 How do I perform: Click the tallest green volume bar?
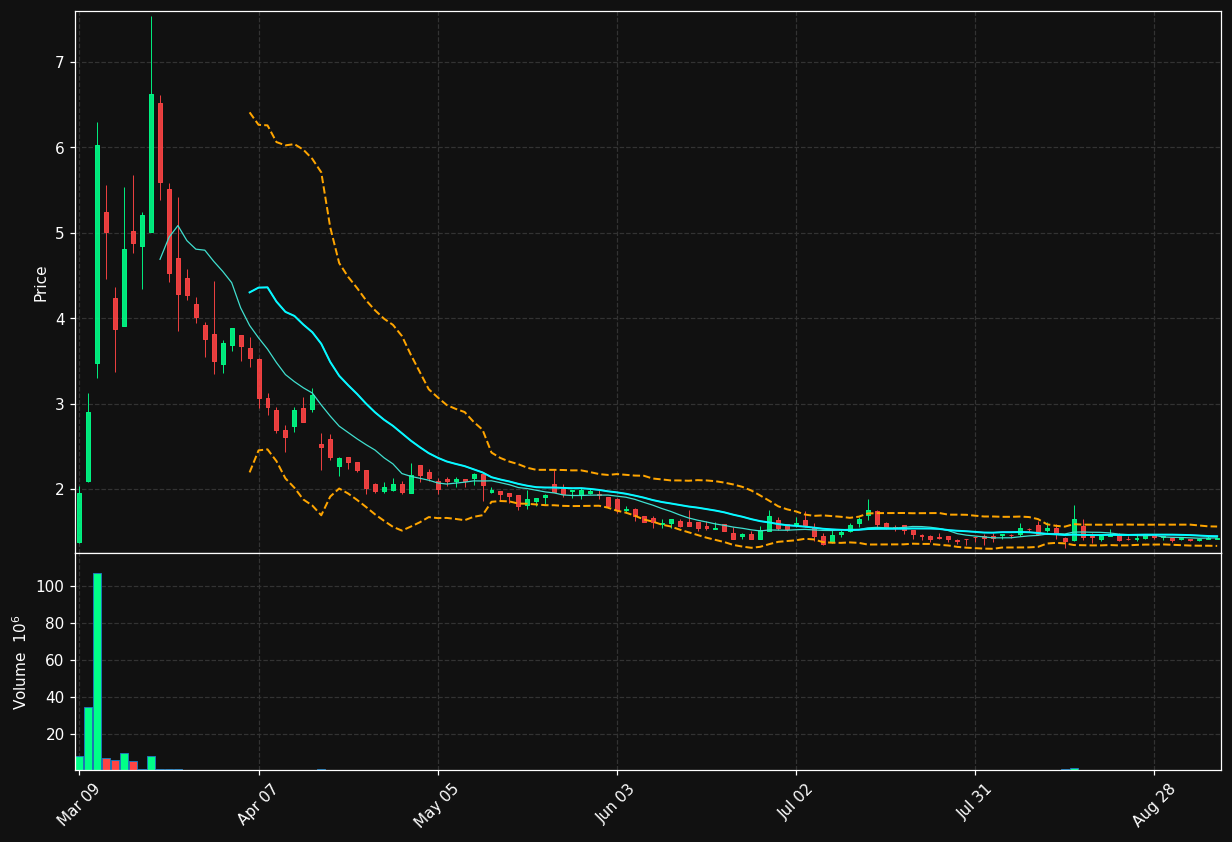coord(97,672)
